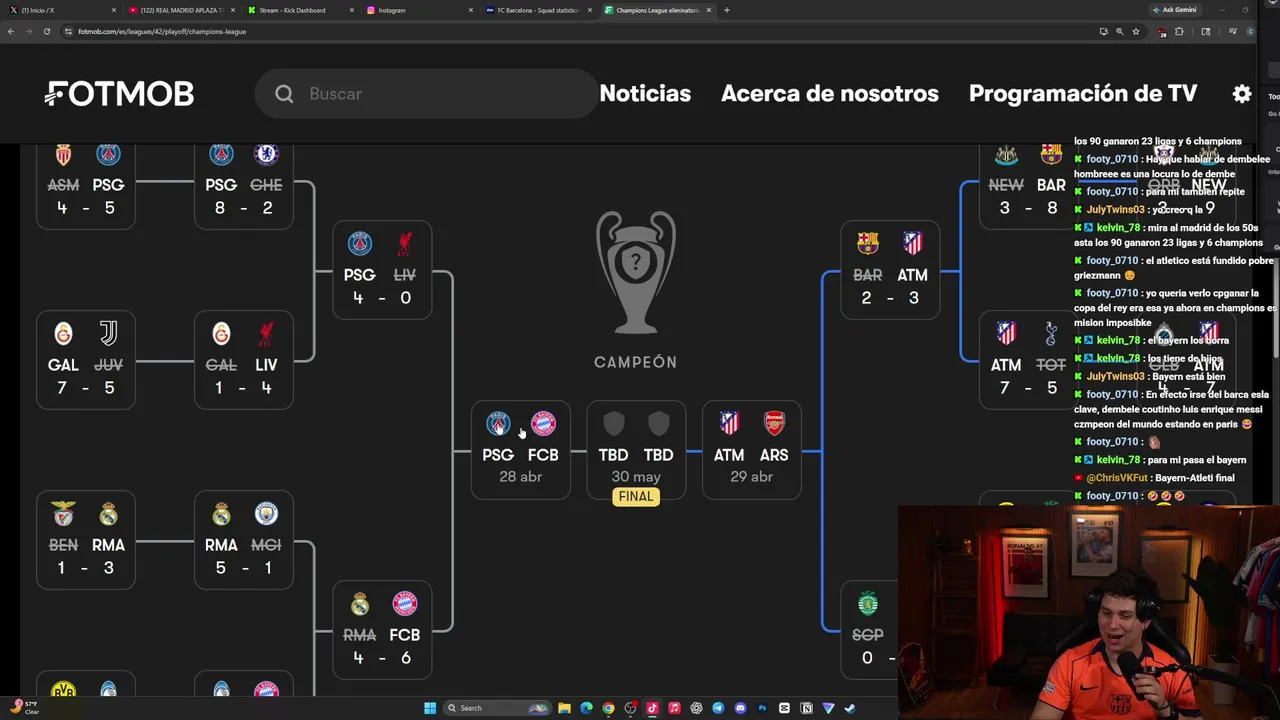Click the Barcelona crest in the BAR–ATM quarterfinal
This screenshot has width=1280, height=720.
point(868,244)
